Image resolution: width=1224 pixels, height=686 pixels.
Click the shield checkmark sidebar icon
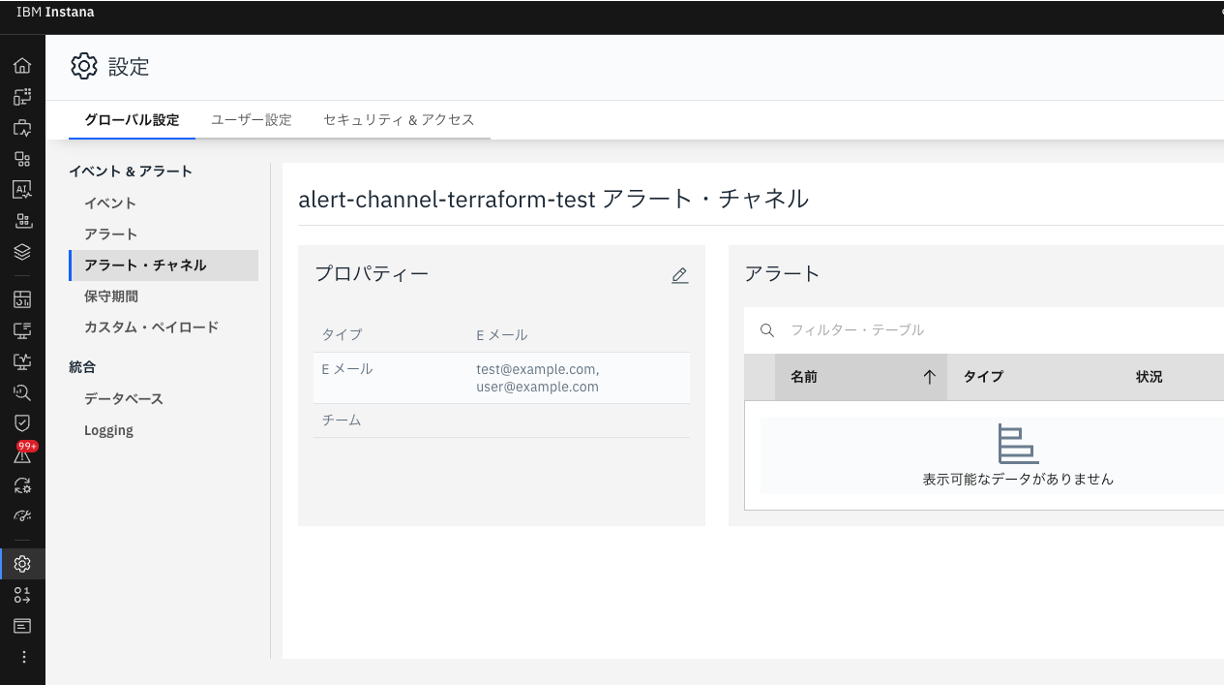tap(22, 422)
